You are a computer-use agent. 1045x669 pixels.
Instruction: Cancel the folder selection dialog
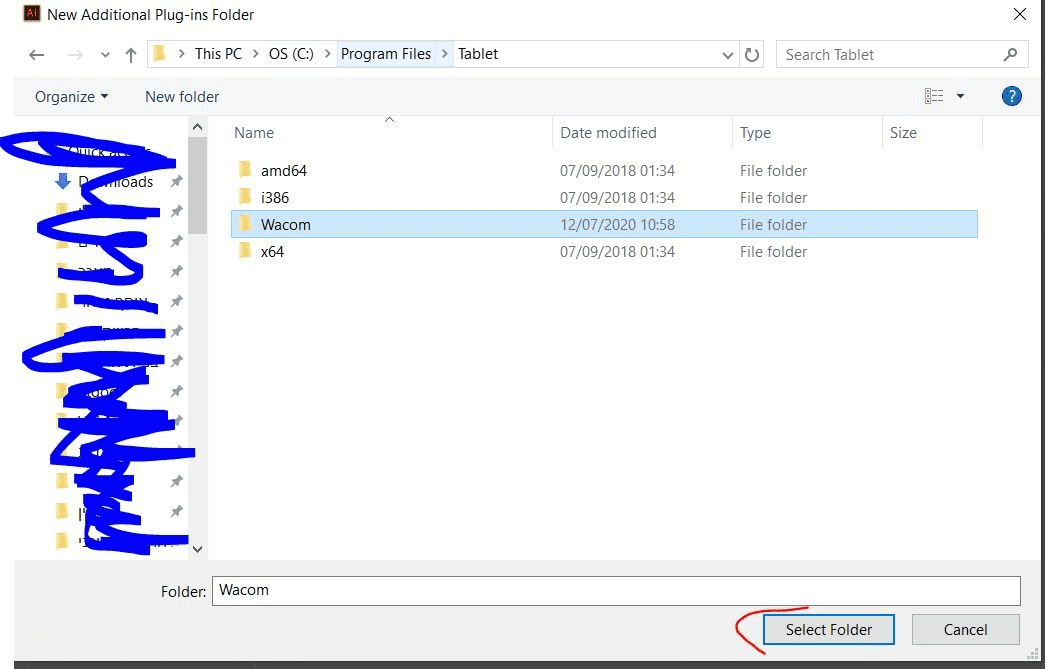(965, 630)
